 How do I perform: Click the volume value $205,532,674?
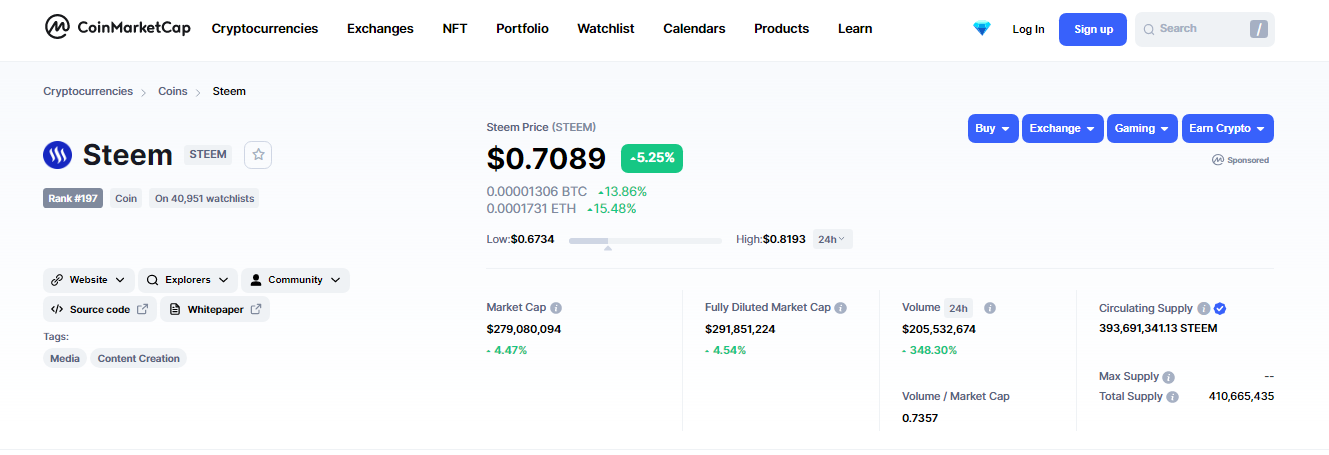click(939, 328)
